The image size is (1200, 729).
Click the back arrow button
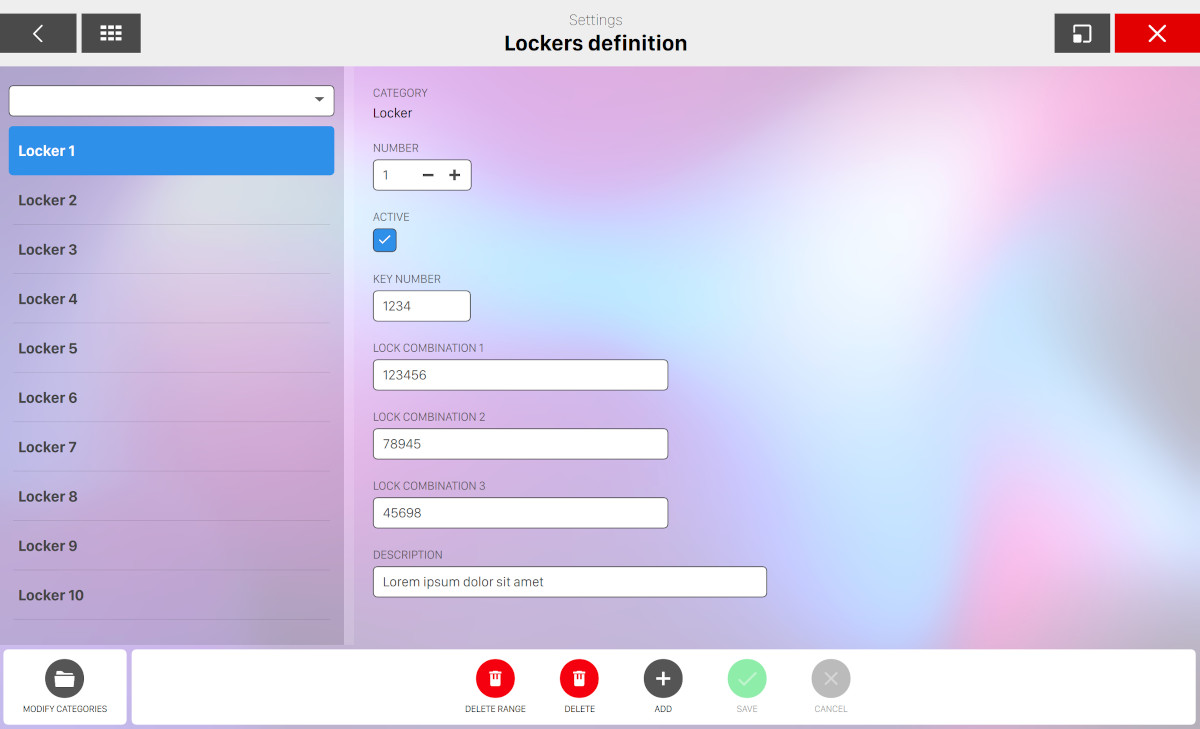(x=38, y=33)
